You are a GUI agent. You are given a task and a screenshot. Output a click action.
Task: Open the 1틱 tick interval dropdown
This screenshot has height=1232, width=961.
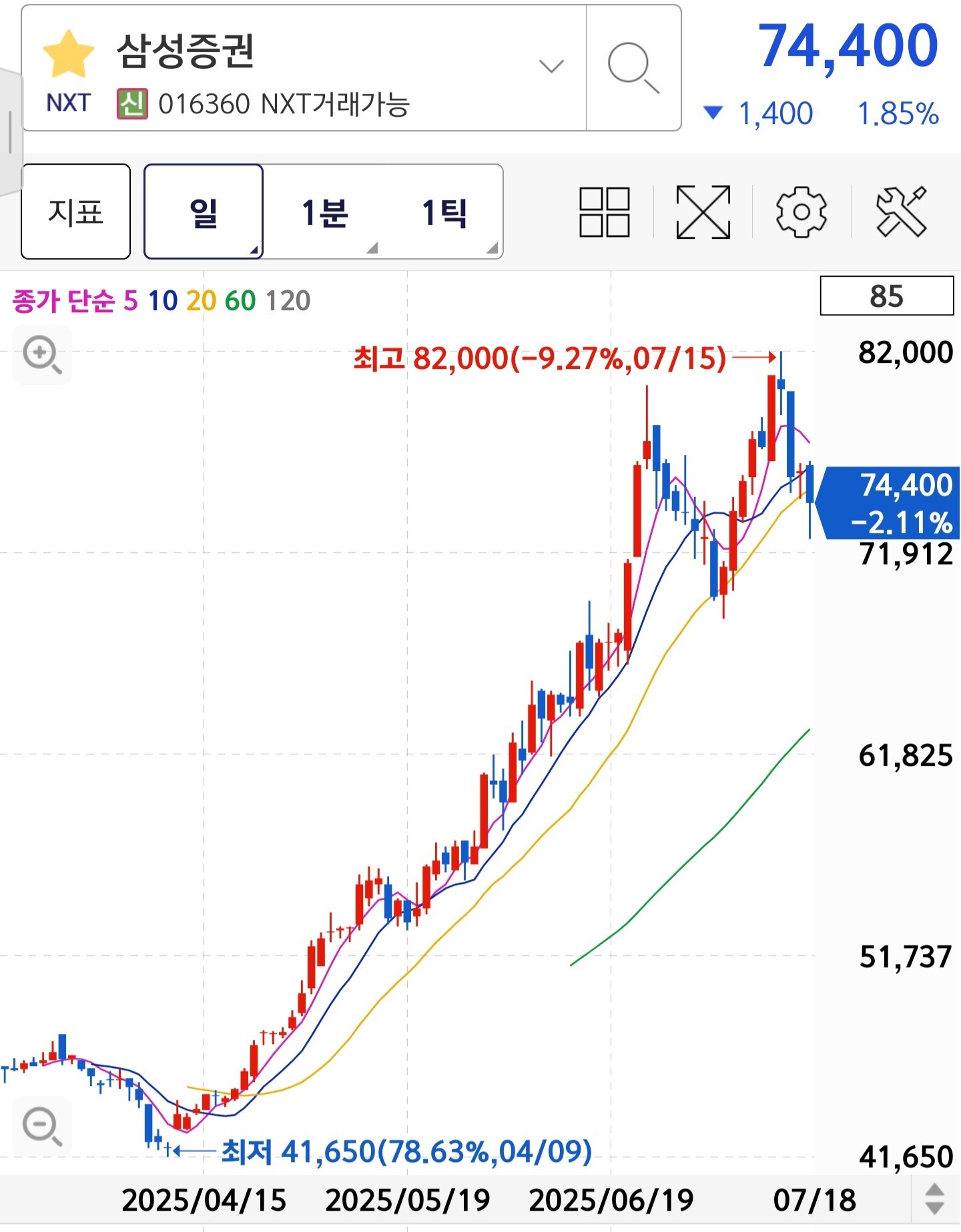[444, 213]
